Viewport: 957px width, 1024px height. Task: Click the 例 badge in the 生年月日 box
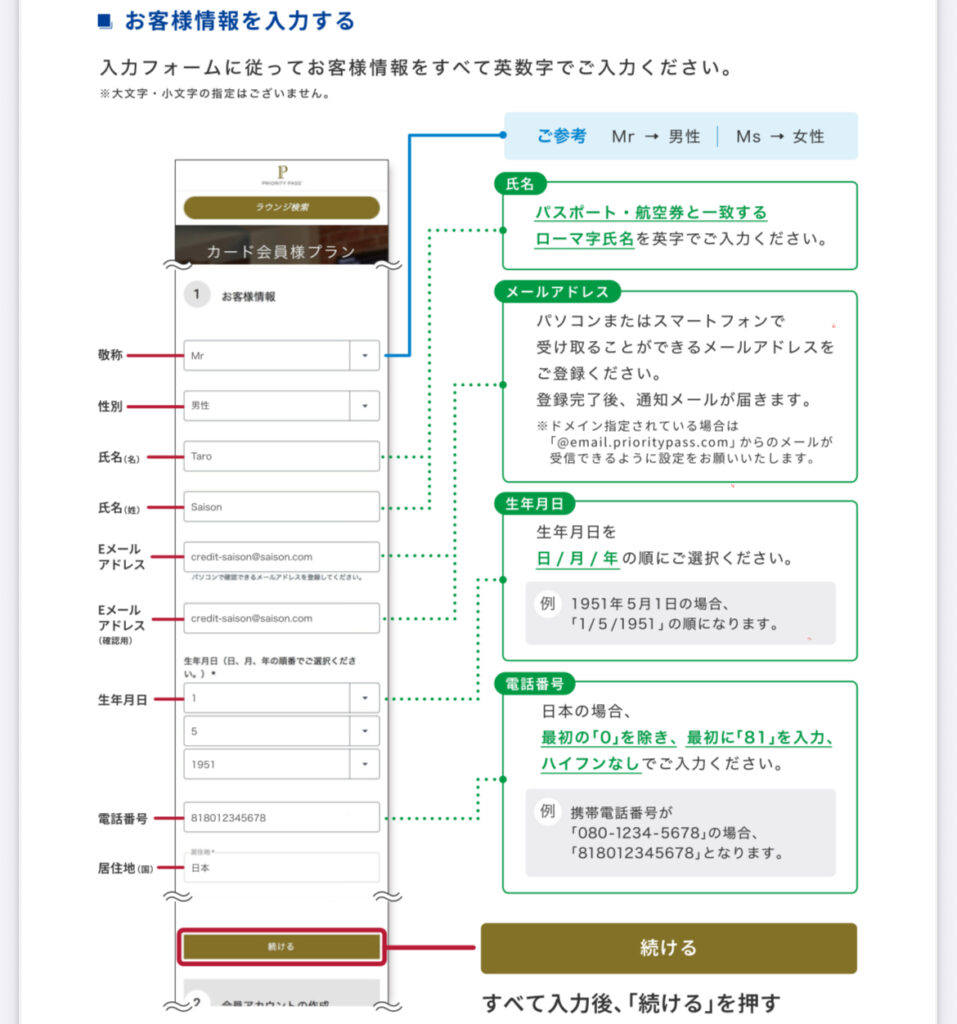[547, 603]
